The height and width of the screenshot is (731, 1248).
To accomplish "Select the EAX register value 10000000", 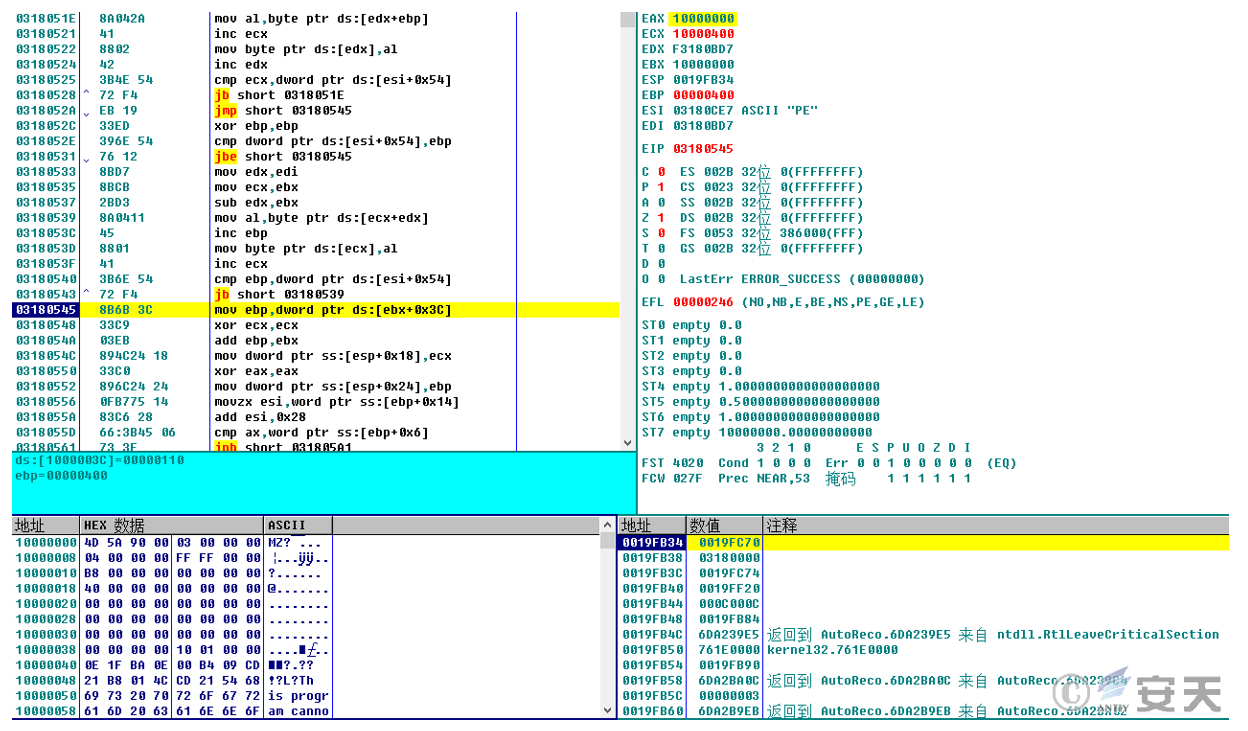I will 703,19.
